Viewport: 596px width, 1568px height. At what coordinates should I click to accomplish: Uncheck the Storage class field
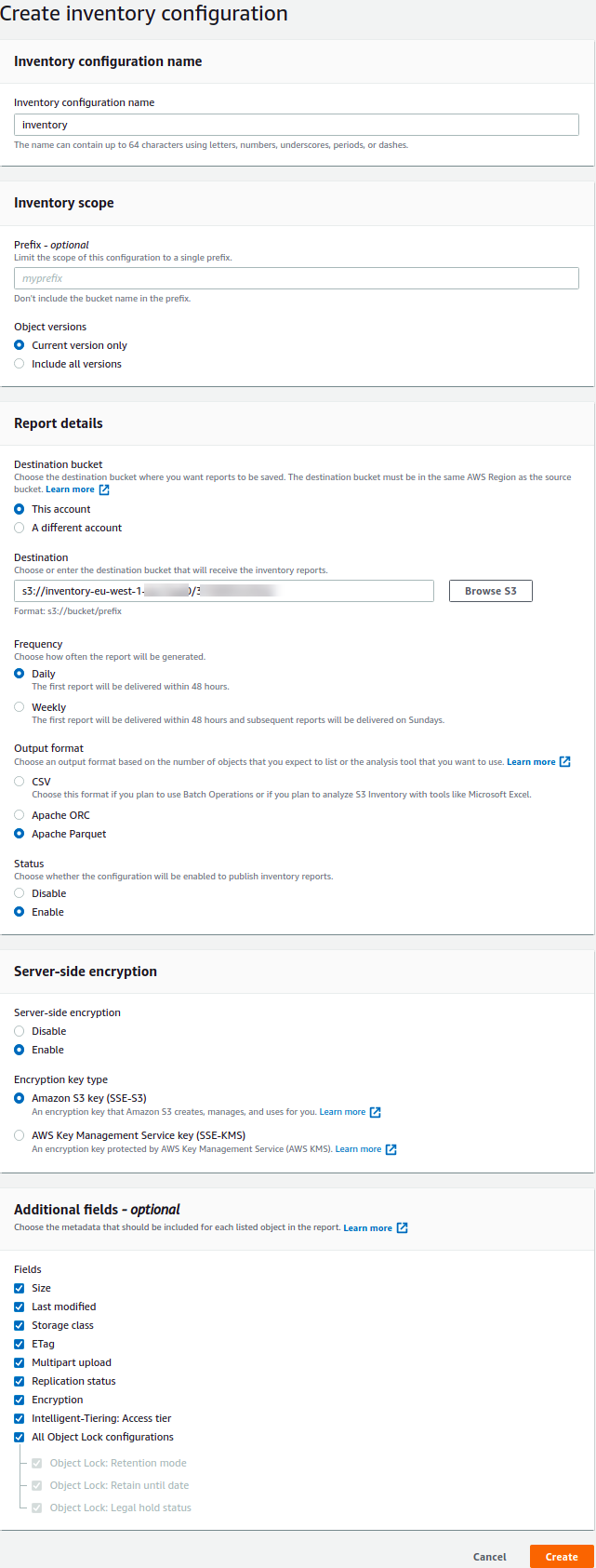[x=19, y=1325]
